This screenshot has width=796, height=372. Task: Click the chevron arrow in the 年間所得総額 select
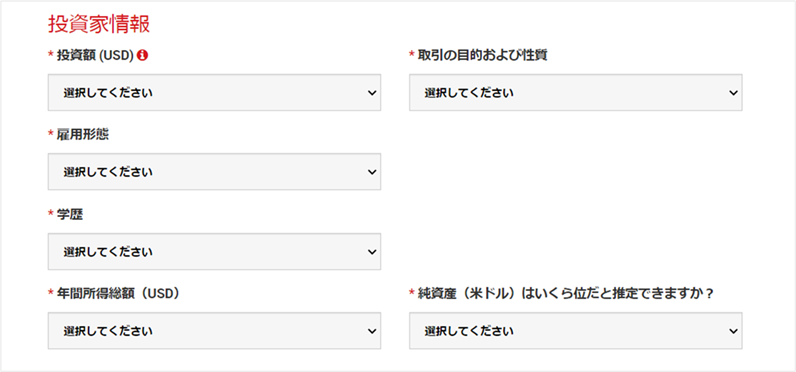pos(372,331)
